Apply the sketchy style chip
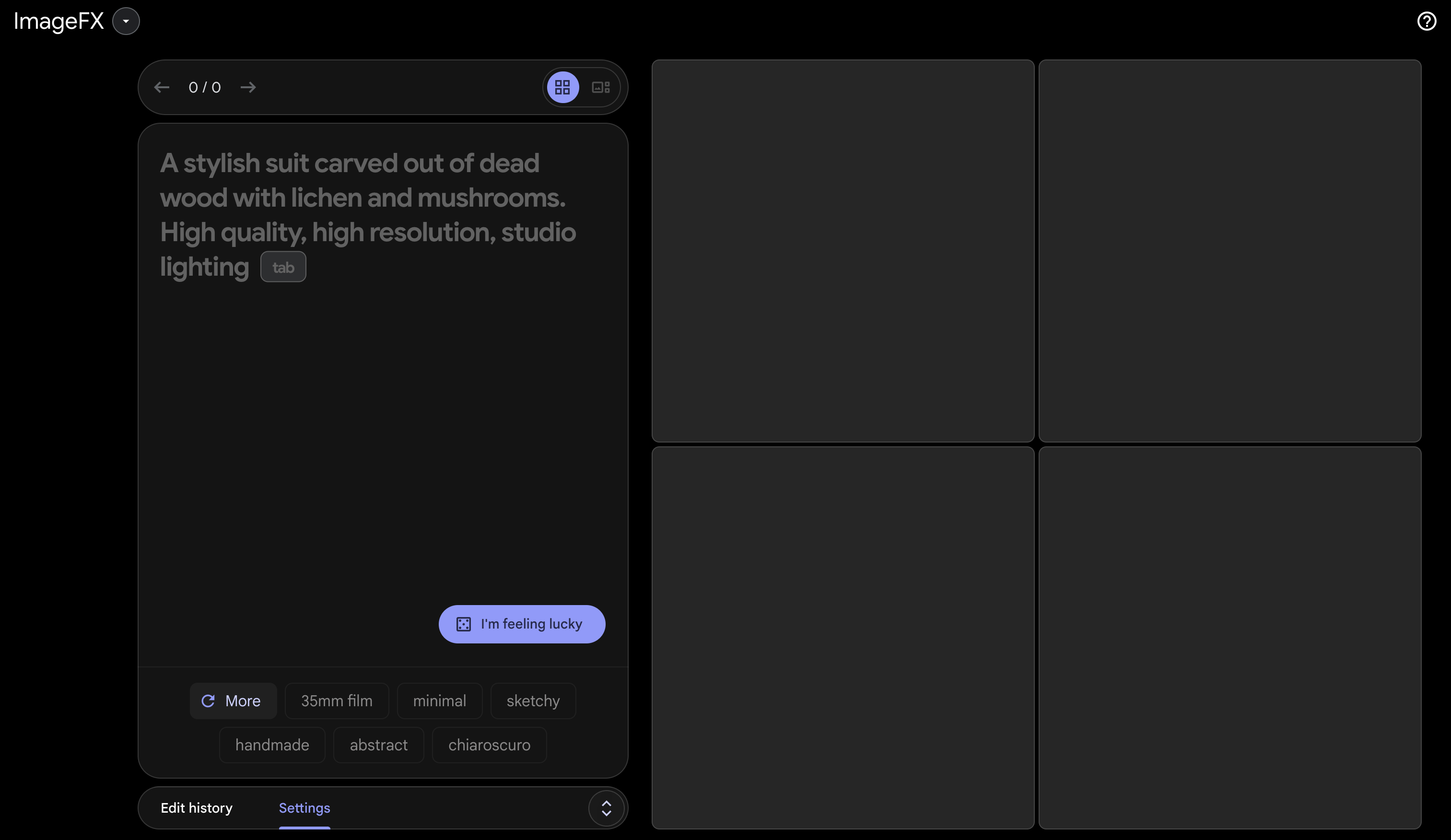Image resolution: width=1451 pixels, height=840 pixels. 533,700
